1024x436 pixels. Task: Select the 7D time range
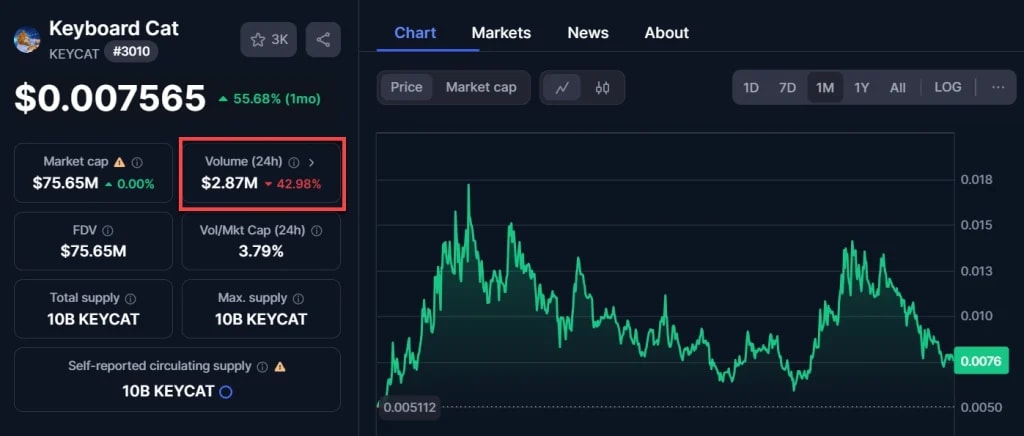[x=787, y=87]
